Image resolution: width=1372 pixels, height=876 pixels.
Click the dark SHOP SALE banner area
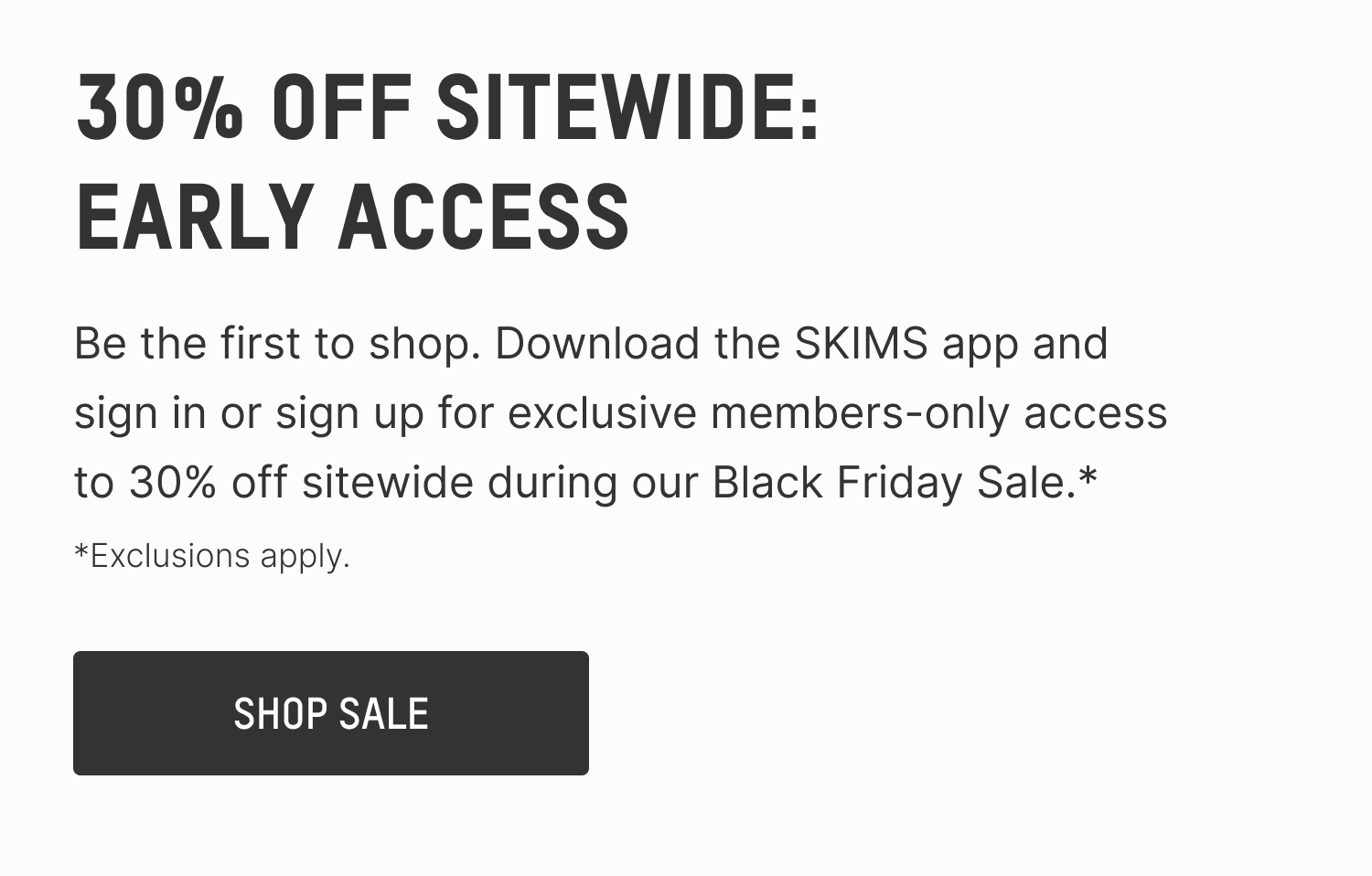(330, 713)
